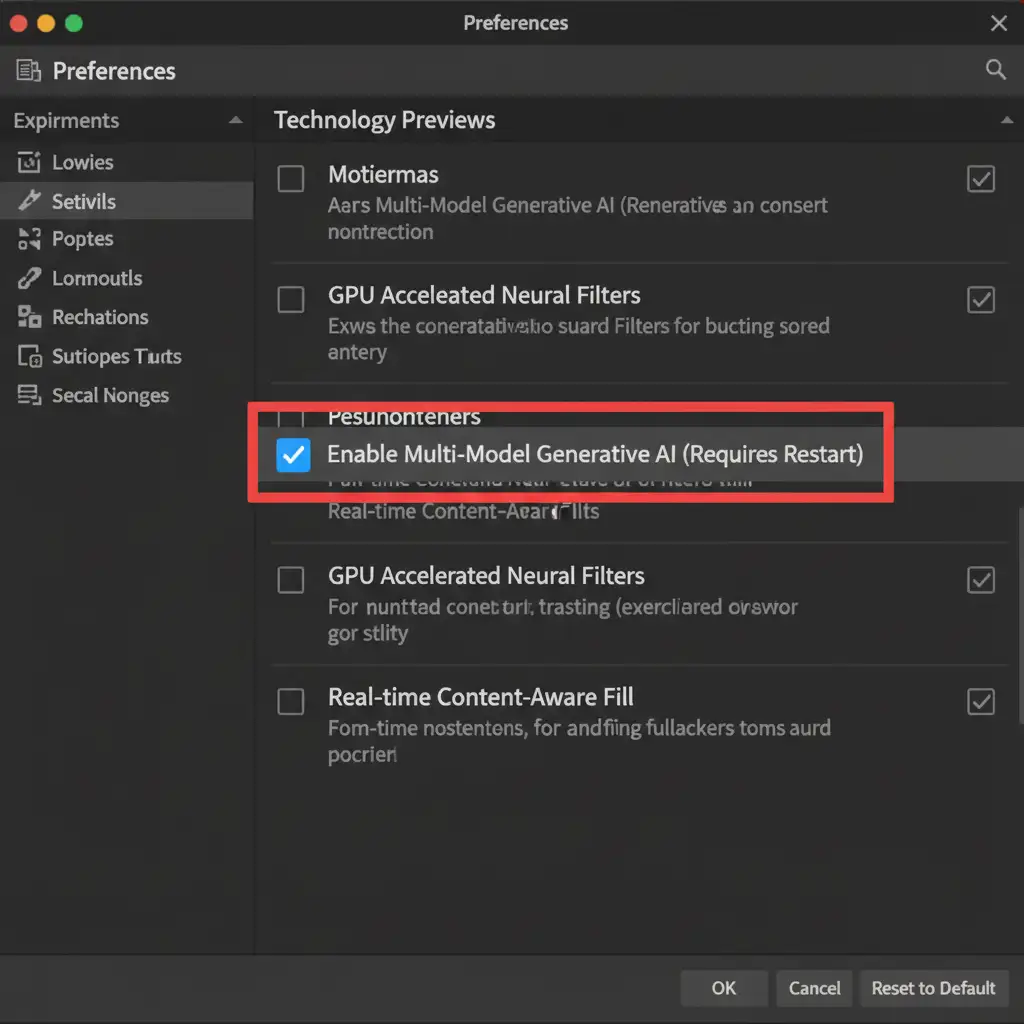Click the Lonnoutls sidebar icon
Screen dimensions: 1024x1024
point(30,278)
